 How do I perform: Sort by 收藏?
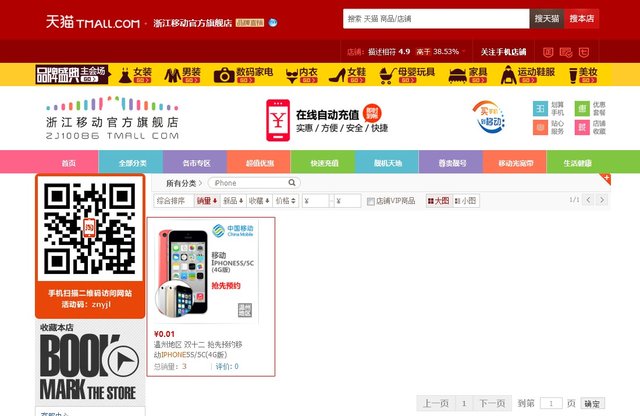259,201
